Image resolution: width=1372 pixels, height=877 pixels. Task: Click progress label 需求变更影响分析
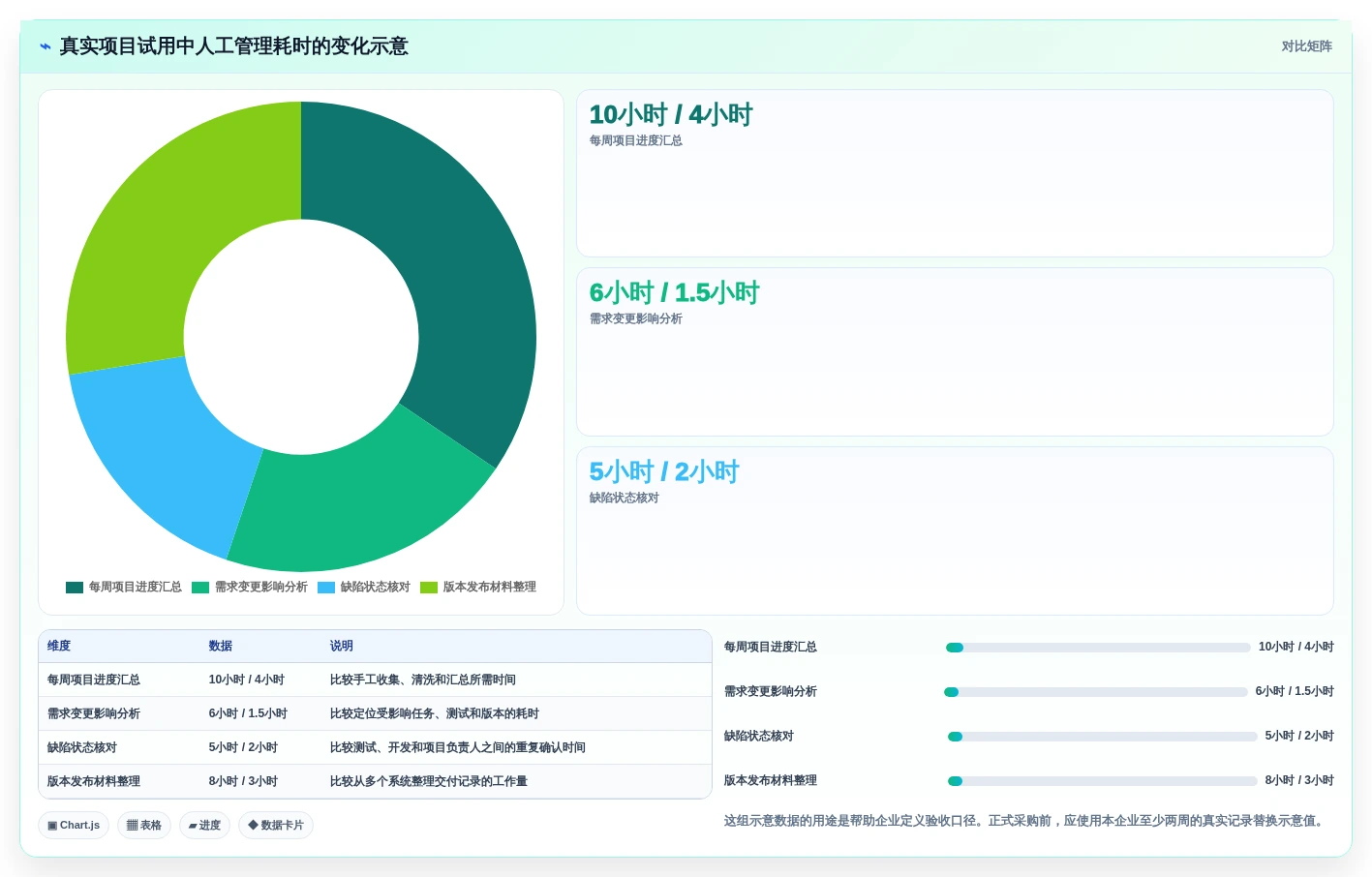pyautogui.click(x=771, y=692)
